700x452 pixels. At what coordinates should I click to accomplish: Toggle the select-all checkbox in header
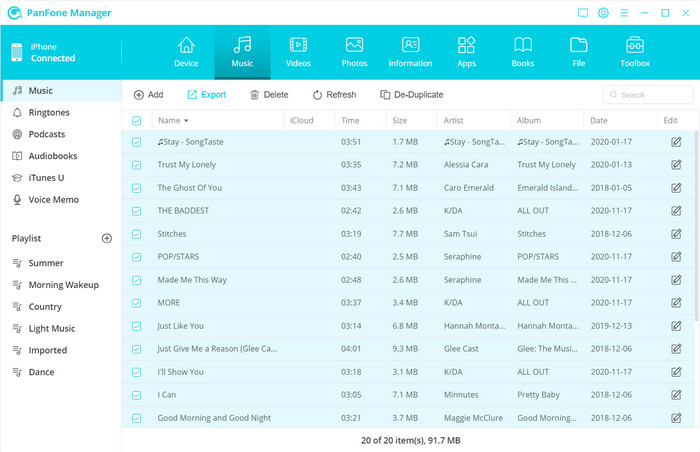(x=137, y=121)
